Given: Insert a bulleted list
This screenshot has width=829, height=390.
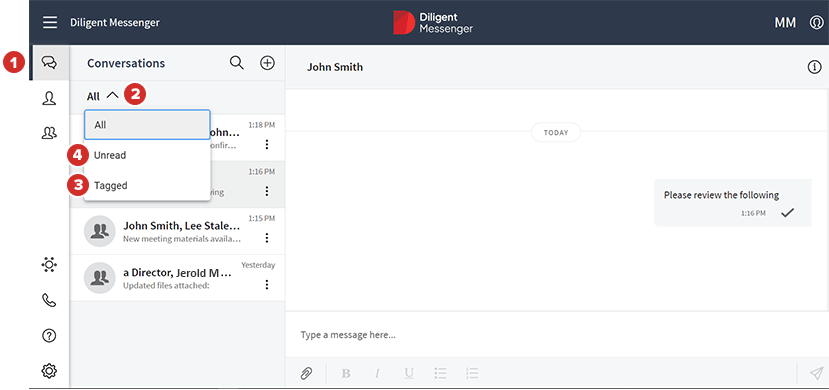Looking at the screenshot, I should (440, 374).
